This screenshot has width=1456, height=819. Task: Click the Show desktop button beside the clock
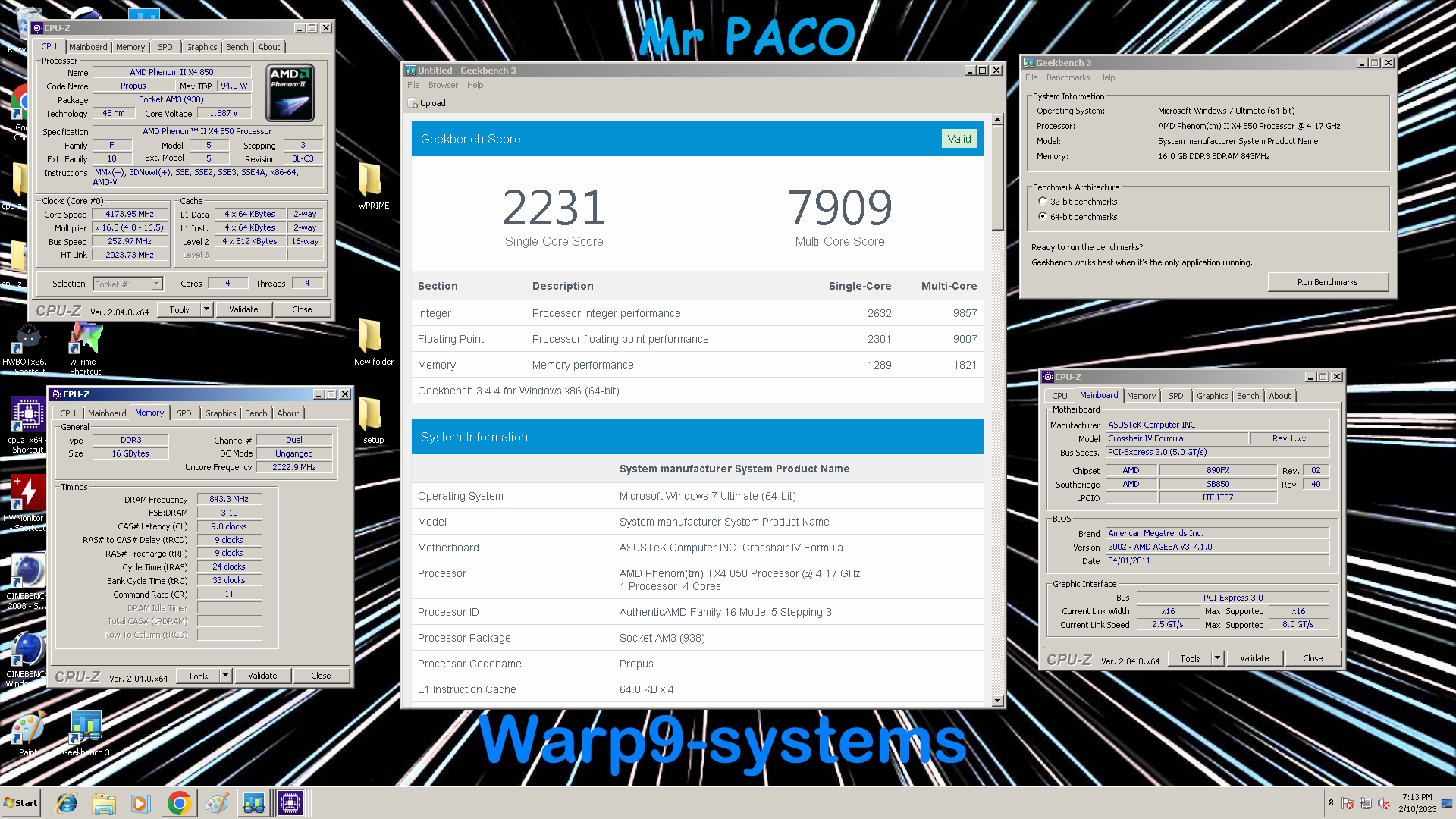coord(1447,803)
